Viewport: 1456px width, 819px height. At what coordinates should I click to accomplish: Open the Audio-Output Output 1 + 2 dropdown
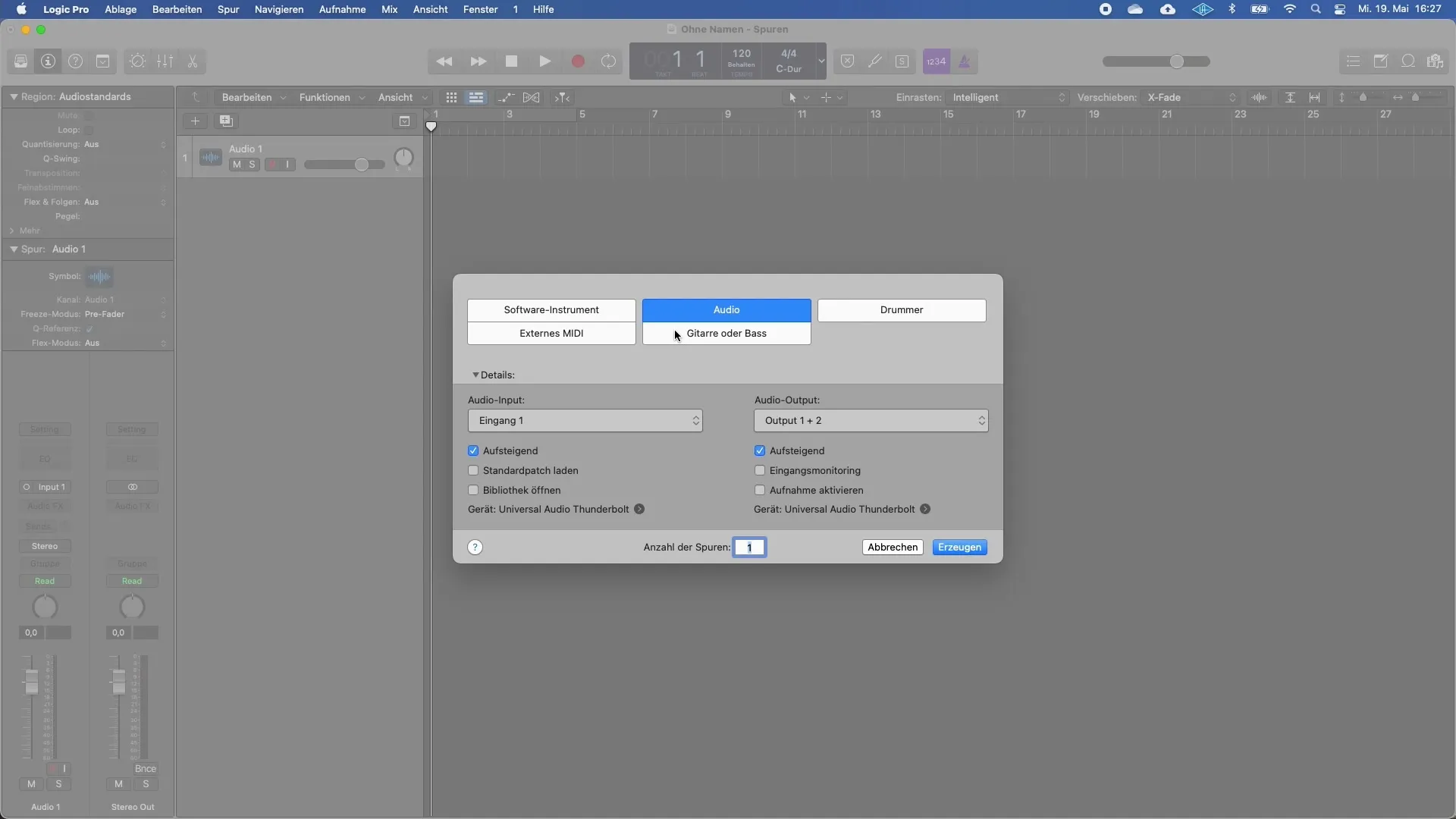pos(871,421)
